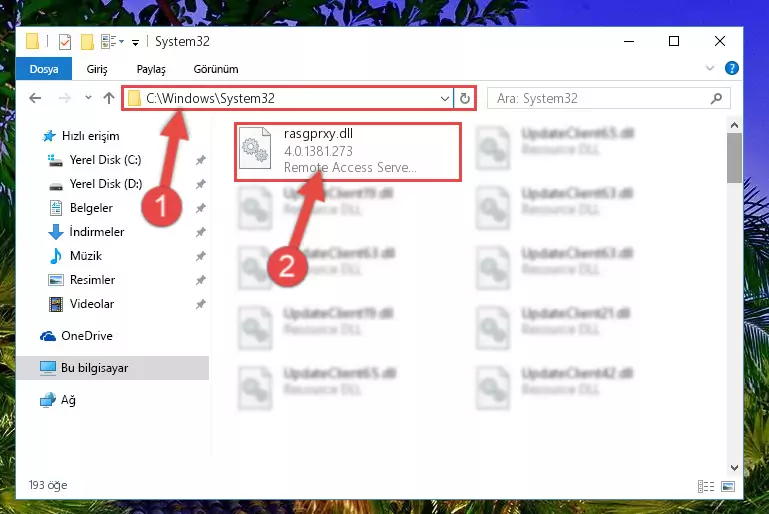The height and width of the screenshot is (514, 769).
Task: Click the pin icon beside İndirmeler
Action: [x=200, y=232]
